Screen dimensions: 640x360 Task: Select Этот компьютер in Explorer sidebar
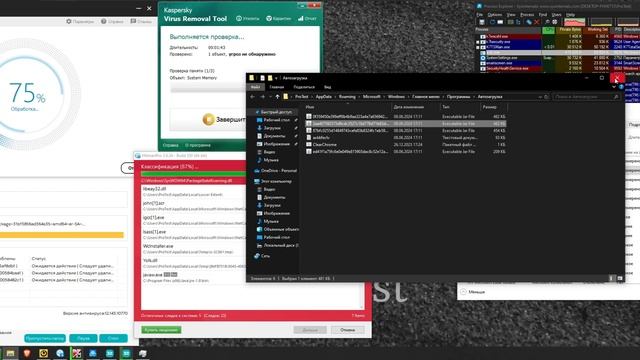pyautogui.click(x=276, y=181)
